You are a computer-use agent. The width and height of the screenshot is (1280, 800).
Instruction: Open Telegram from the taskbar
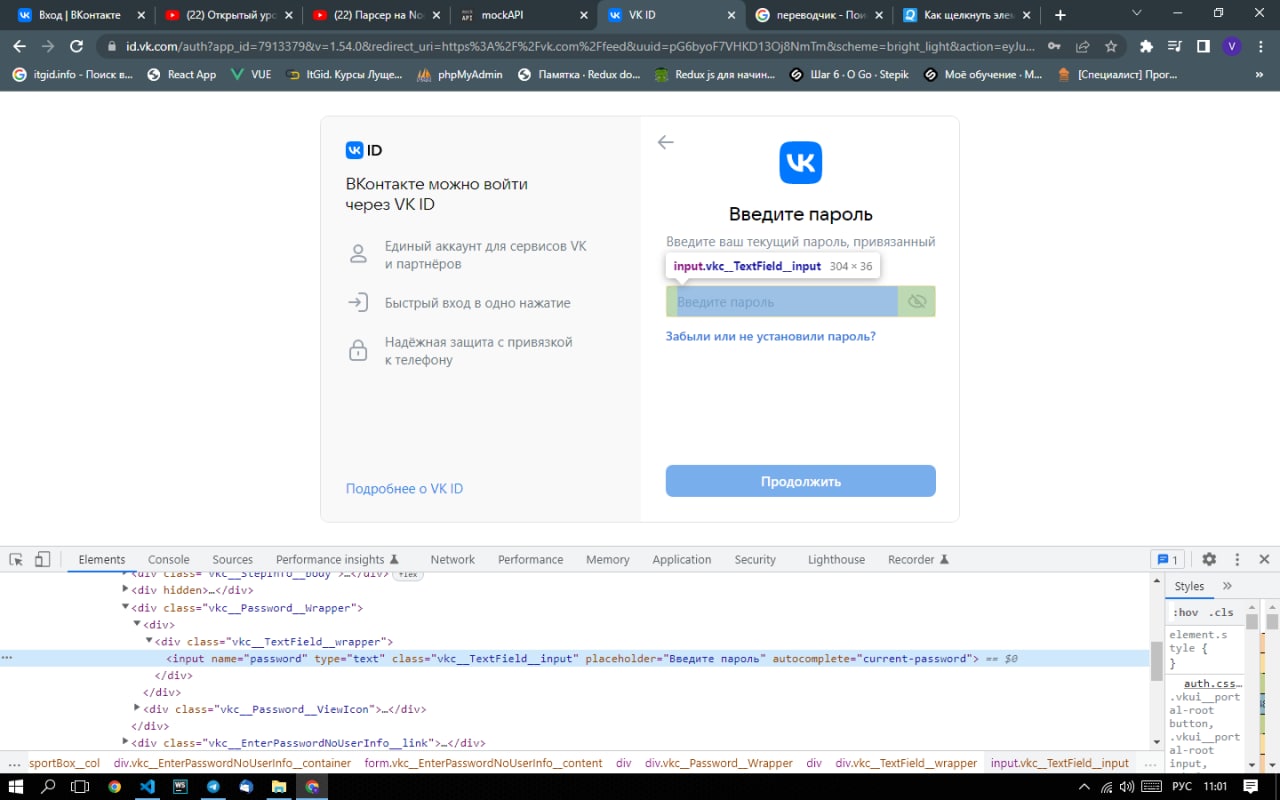tap(213, 787)
